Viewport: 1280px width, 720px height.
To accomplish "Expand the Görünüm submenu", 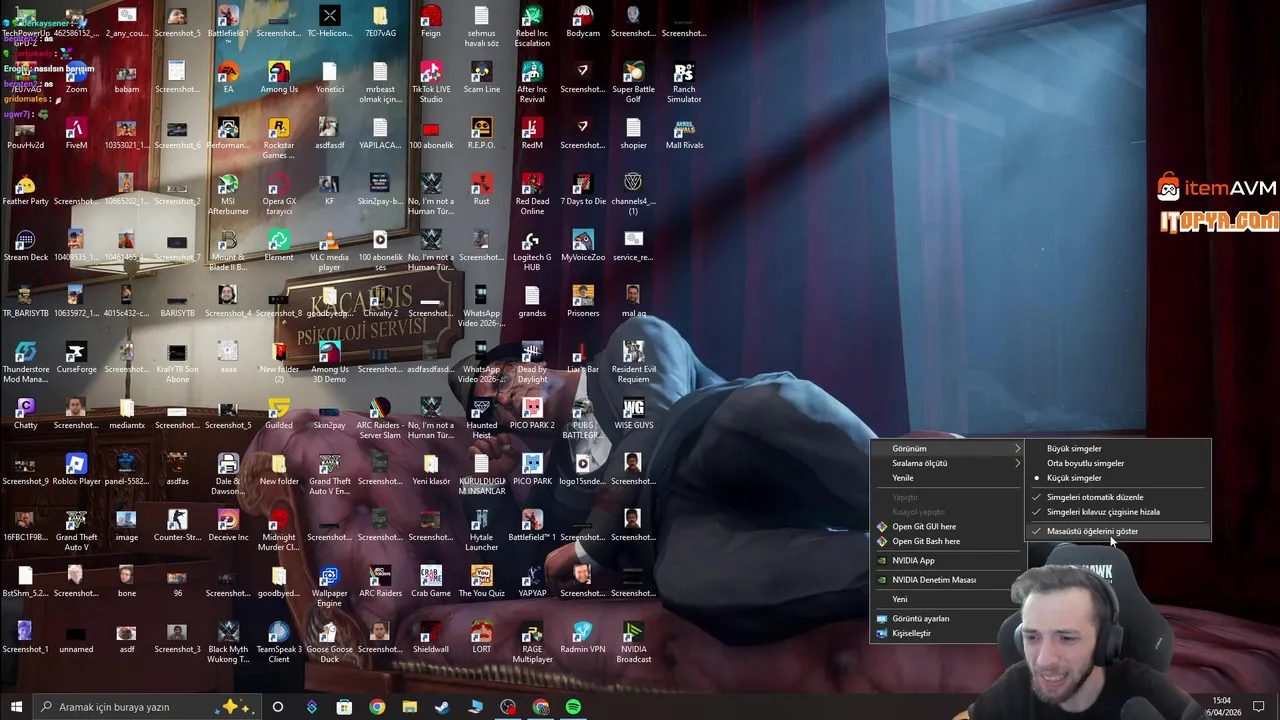I will pyautogui.click(x=948, y=449).
